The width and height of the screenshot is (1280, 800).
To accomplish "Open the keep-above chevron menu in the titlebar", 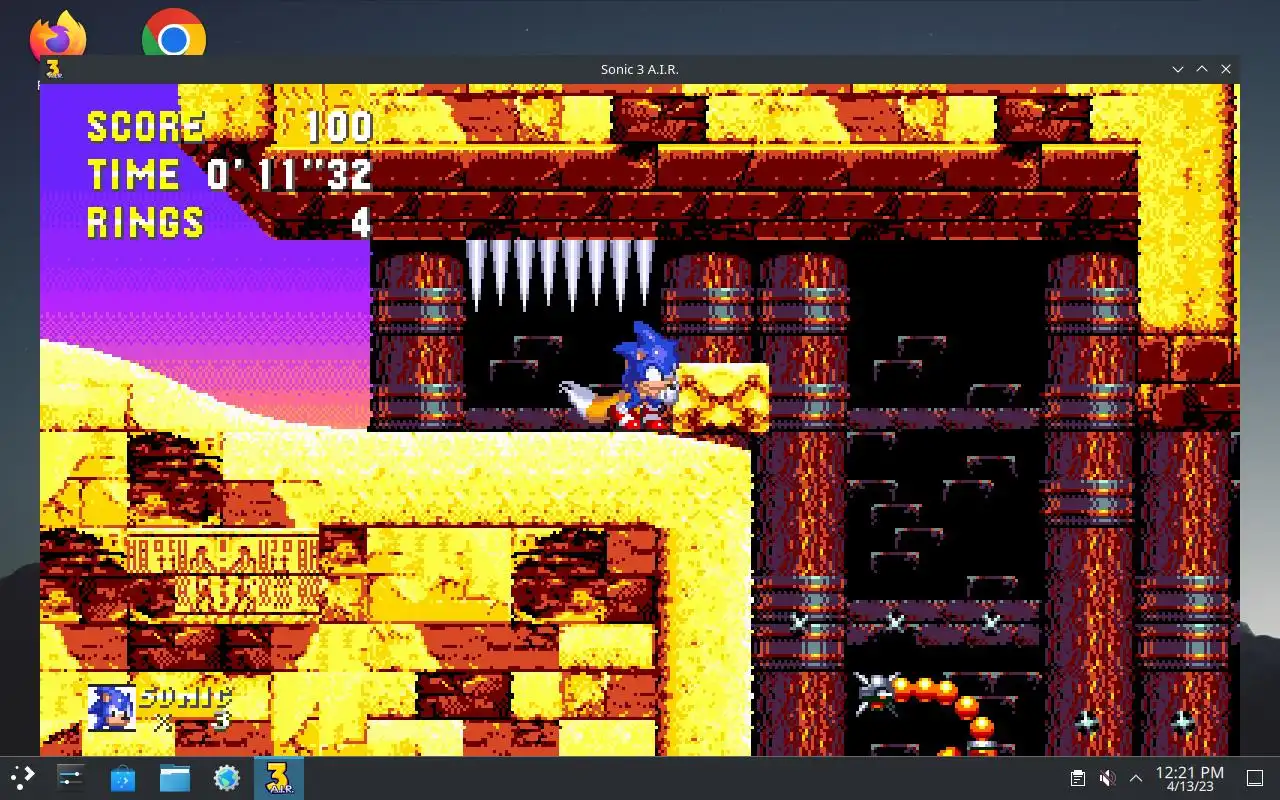I will (1179, 69).
